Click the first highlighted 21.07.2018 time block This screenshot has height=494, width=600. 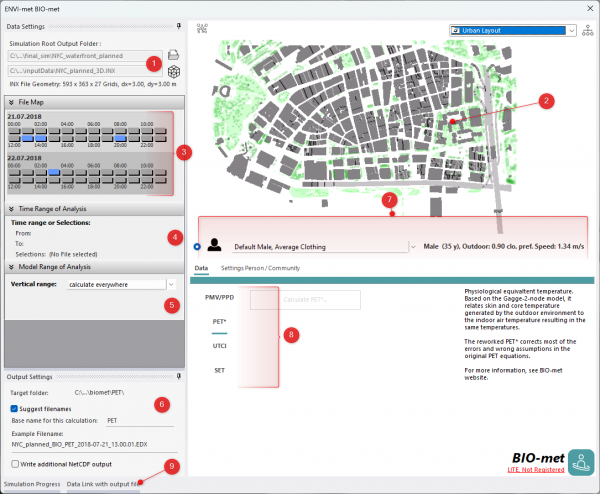[x=29, y=138]
